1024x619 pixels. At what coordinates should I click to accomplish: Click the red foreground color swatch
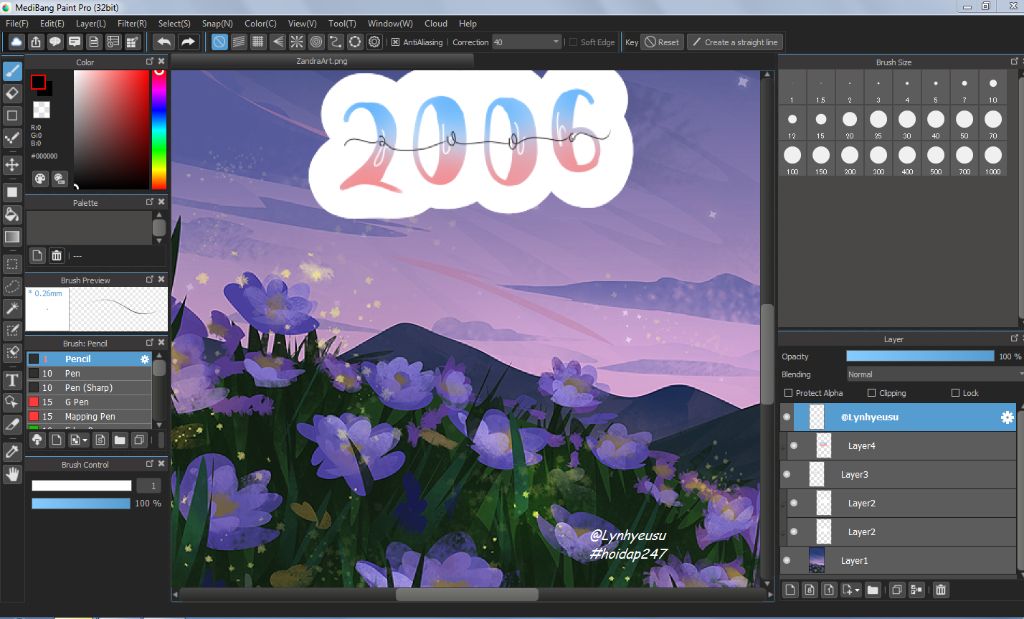[x=38, y=82]
